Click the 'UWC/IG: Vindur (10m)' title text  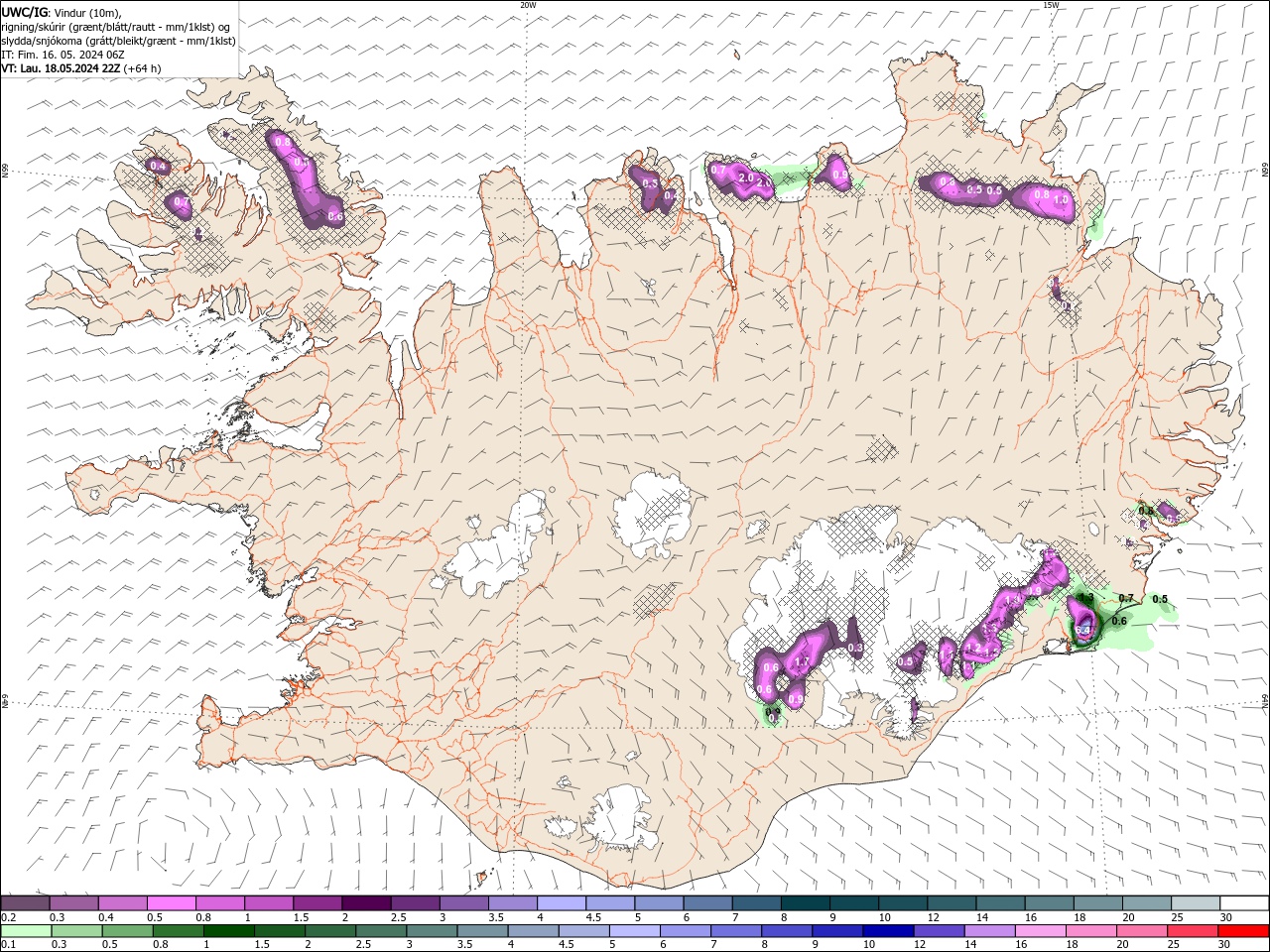click(60, 12)
